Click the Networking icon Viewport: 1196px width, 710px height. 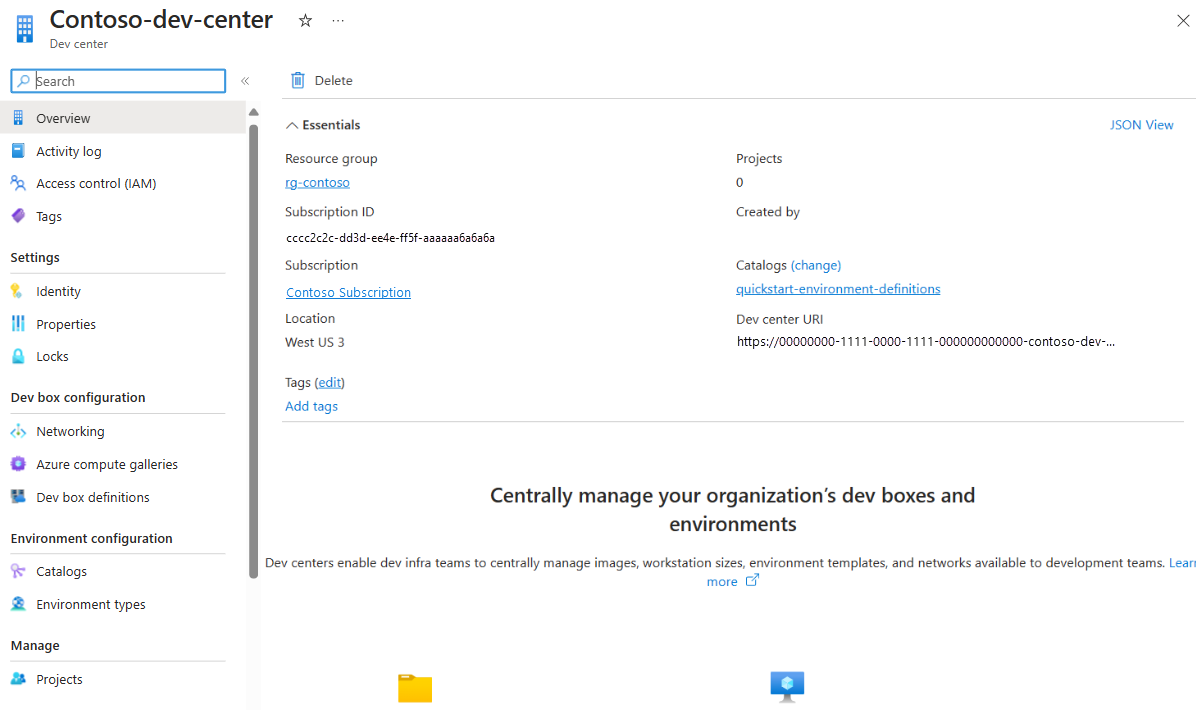tap(18, 431)
